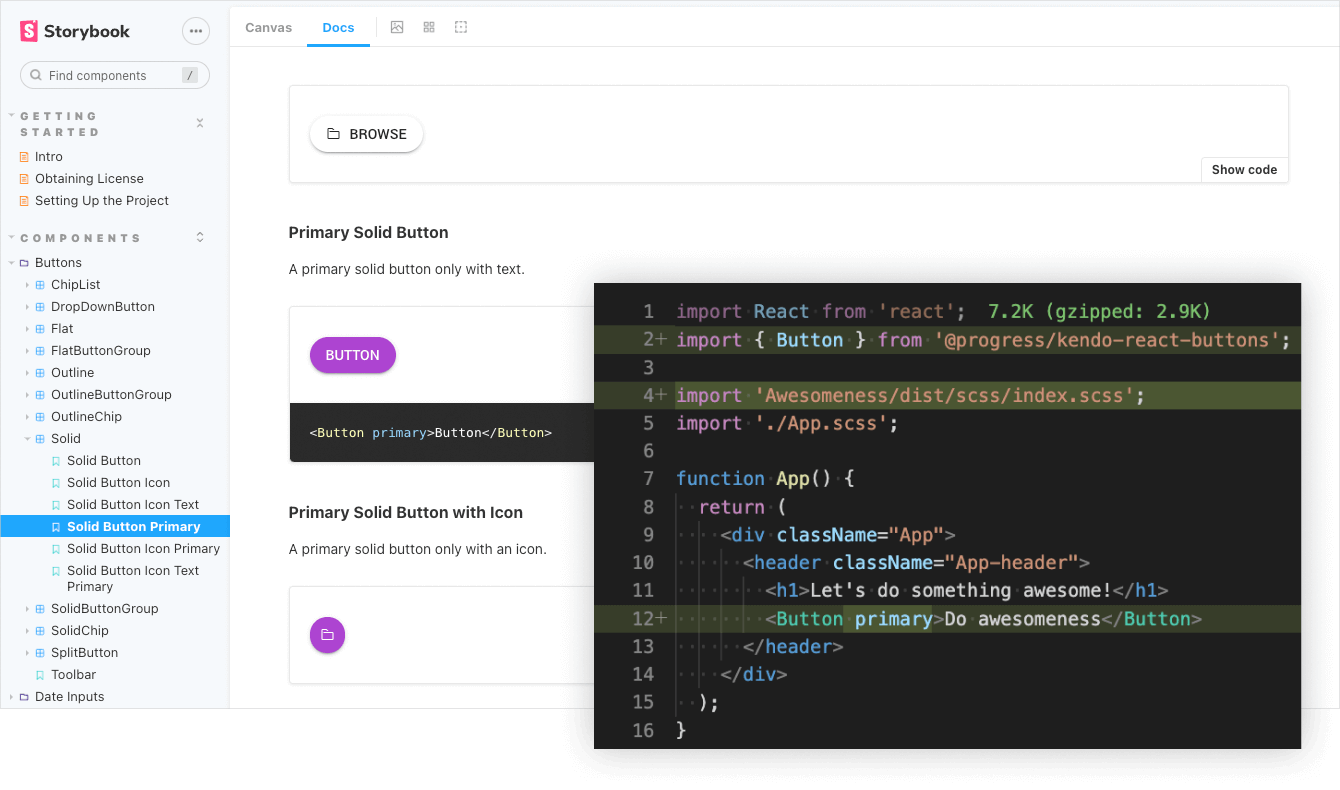Click the Find components search field
The image size is (1340, 790).
point(115,75)
